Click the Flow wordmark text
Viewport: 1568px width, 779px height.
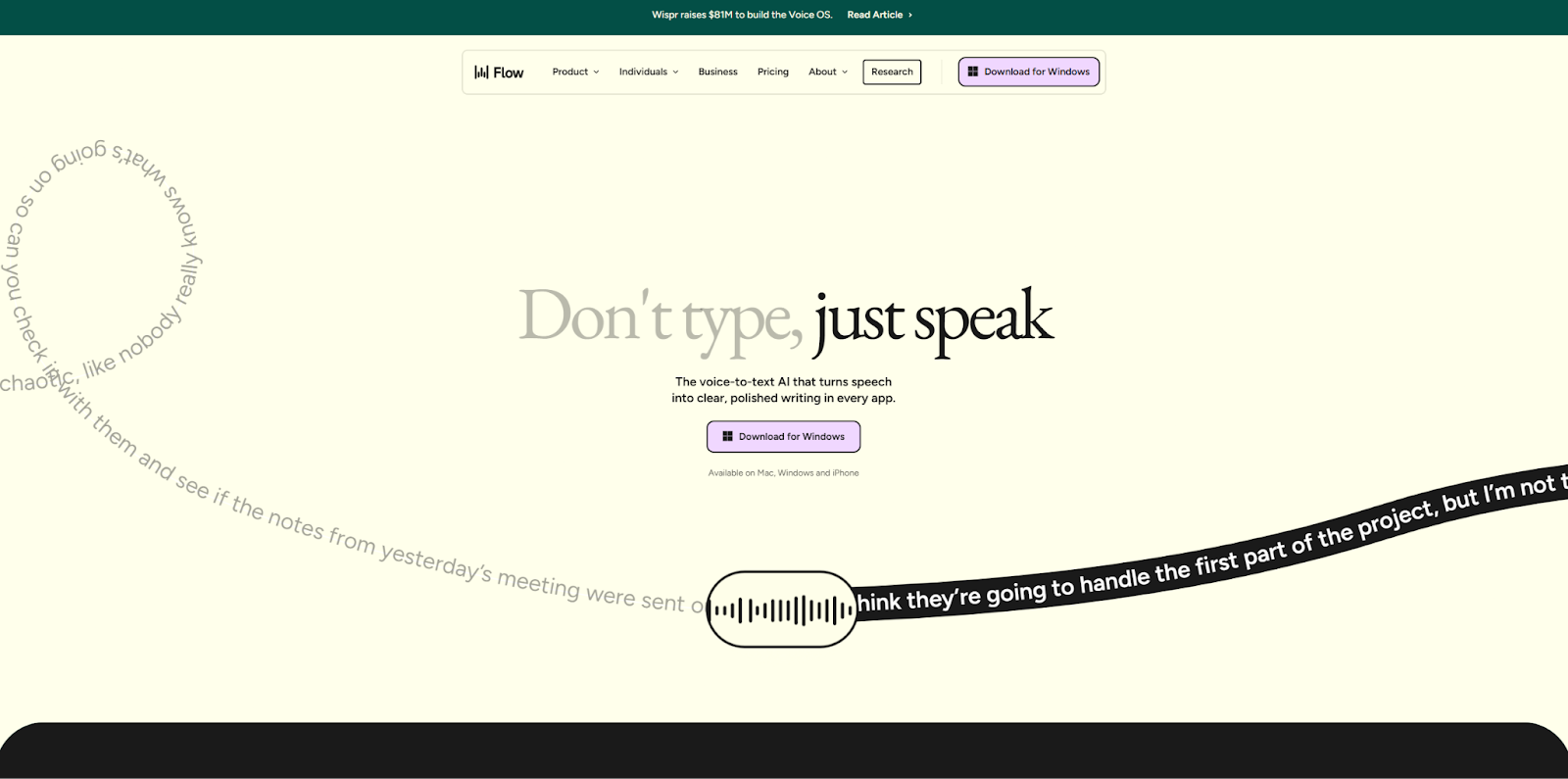point(508,73)
